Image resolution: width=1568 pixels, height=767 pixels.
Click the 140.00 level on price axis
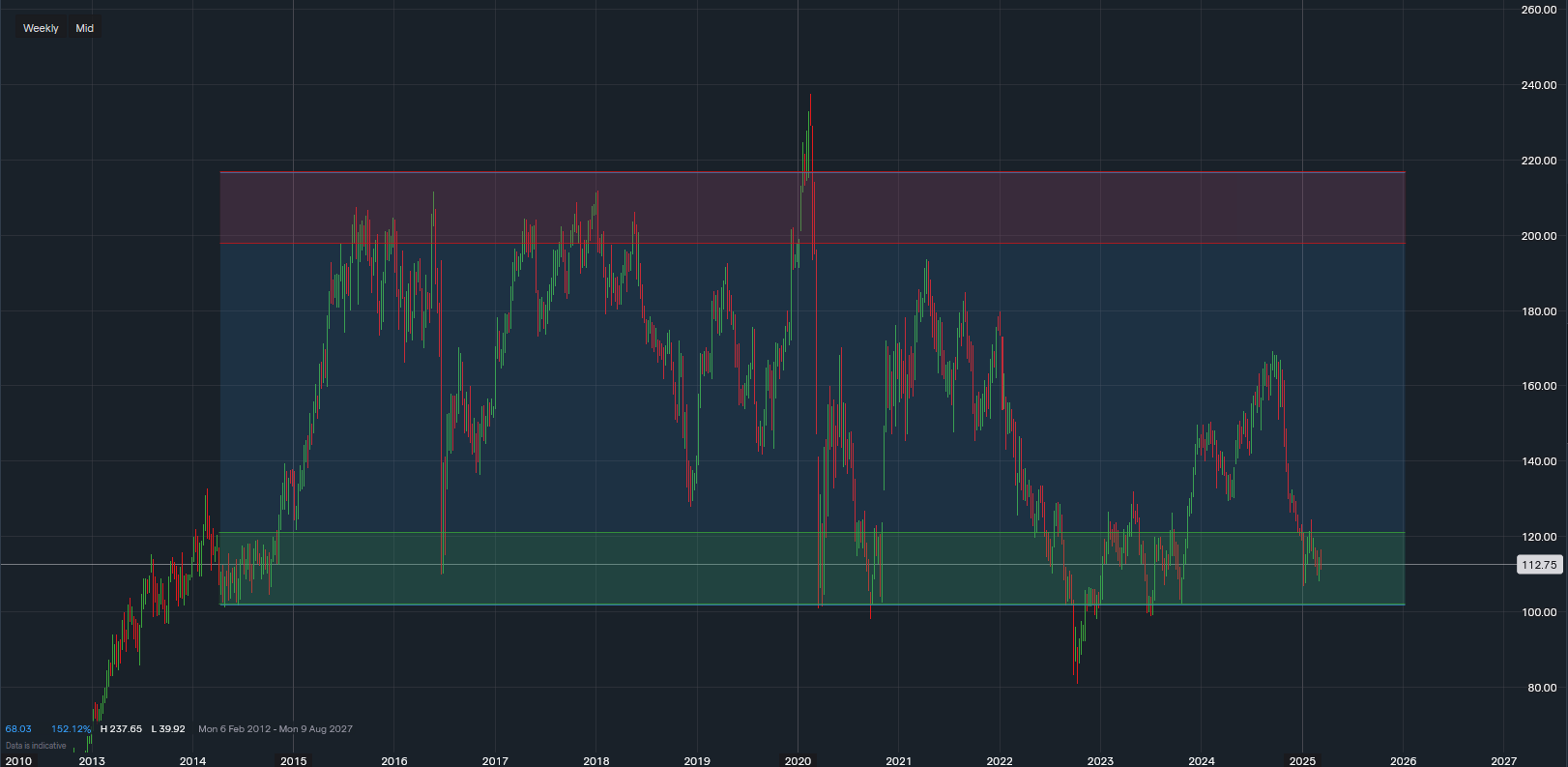[1538, 461]
